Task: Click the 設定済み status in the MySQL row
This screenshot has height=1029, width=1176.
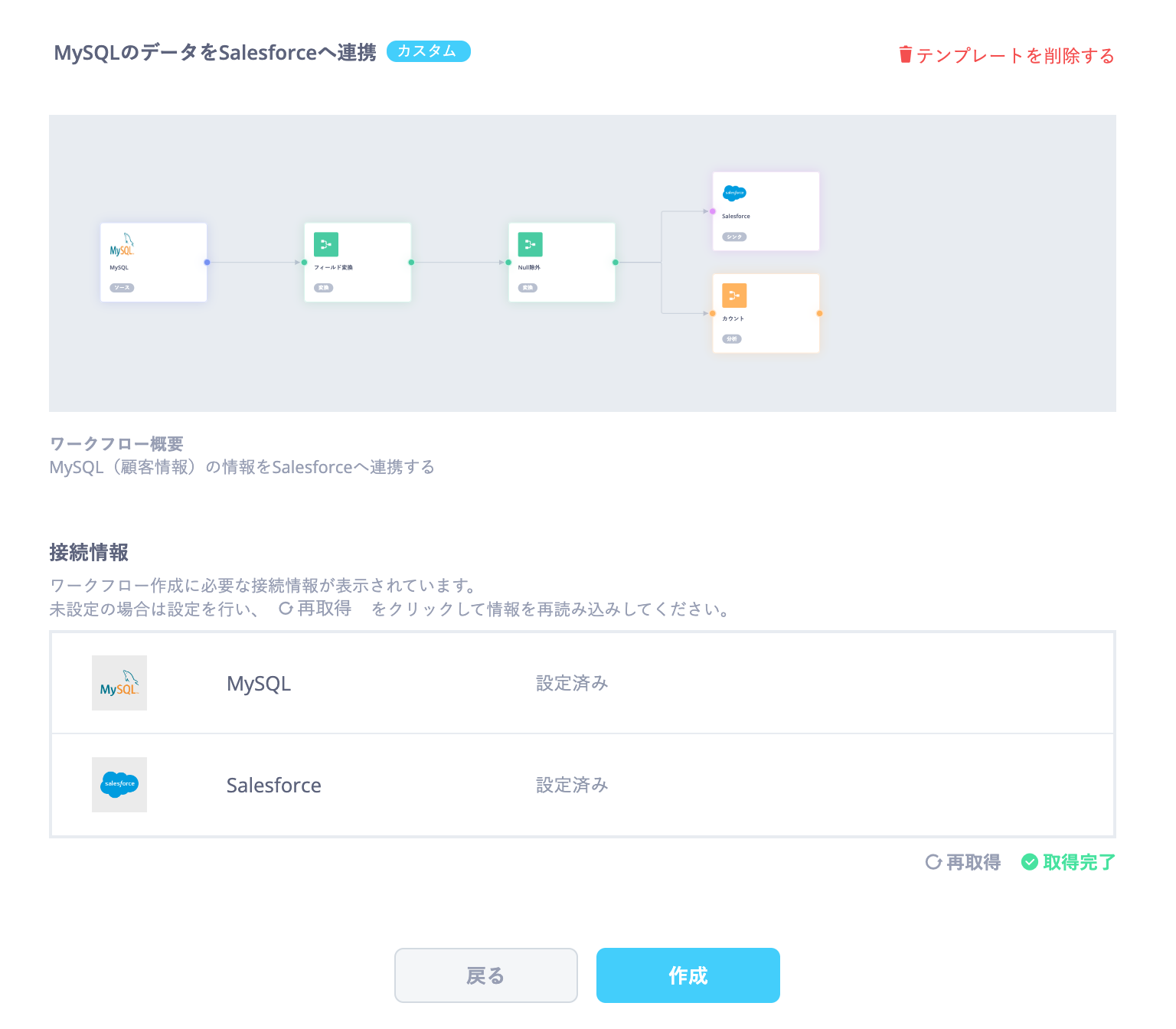Action: click(x=572, y=683)
